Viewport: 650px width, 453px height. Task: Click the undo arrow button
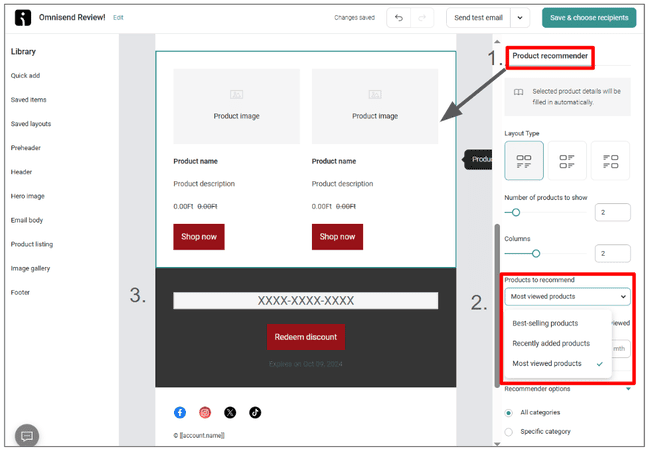coord(399,18)
